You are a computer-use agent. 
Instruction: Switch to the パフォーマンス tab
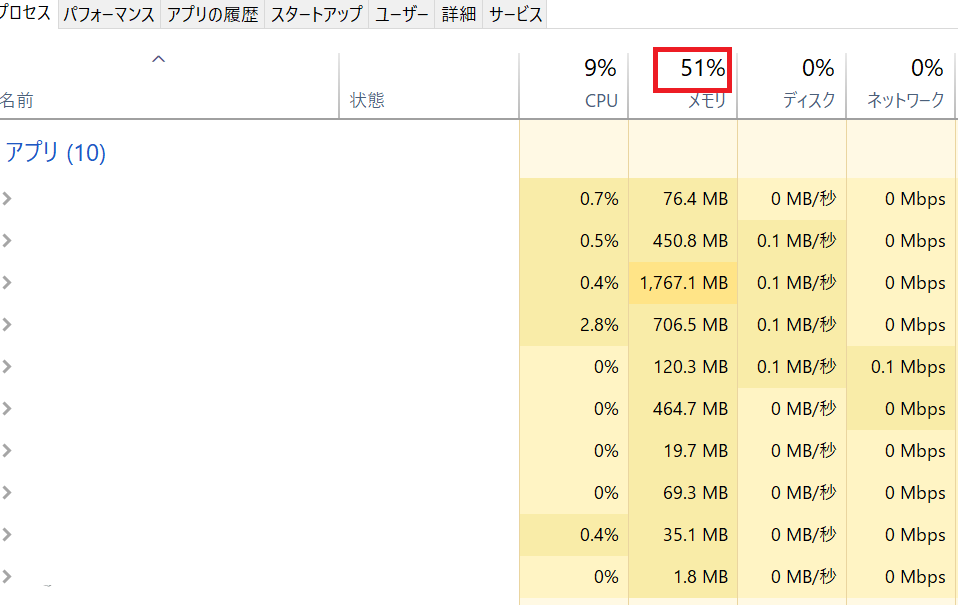109,14
